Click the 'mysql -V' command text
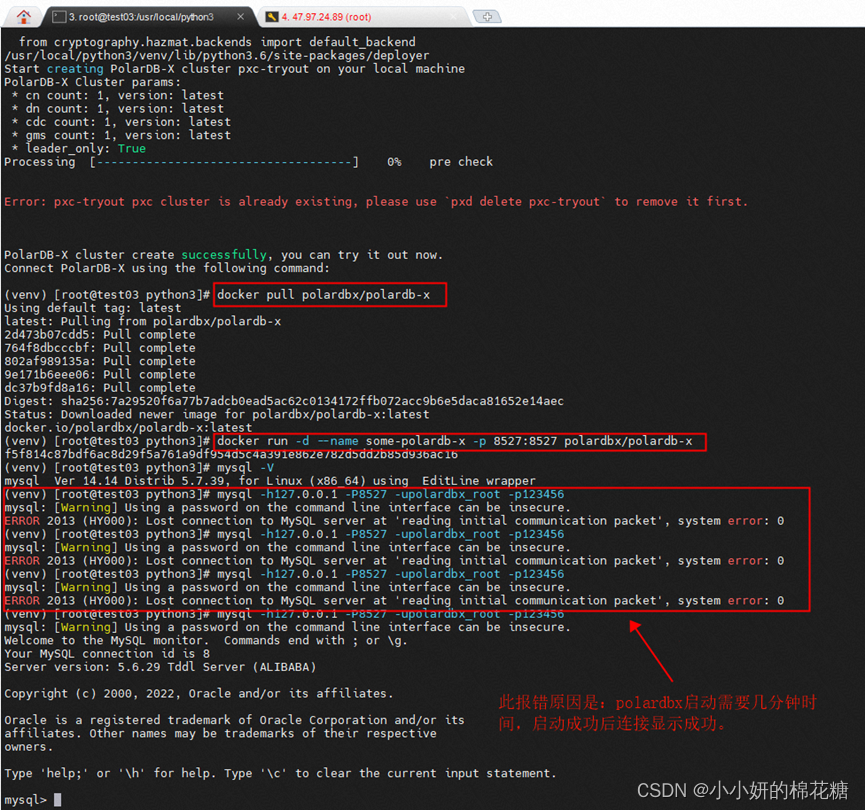 click(x=245, y=467)
